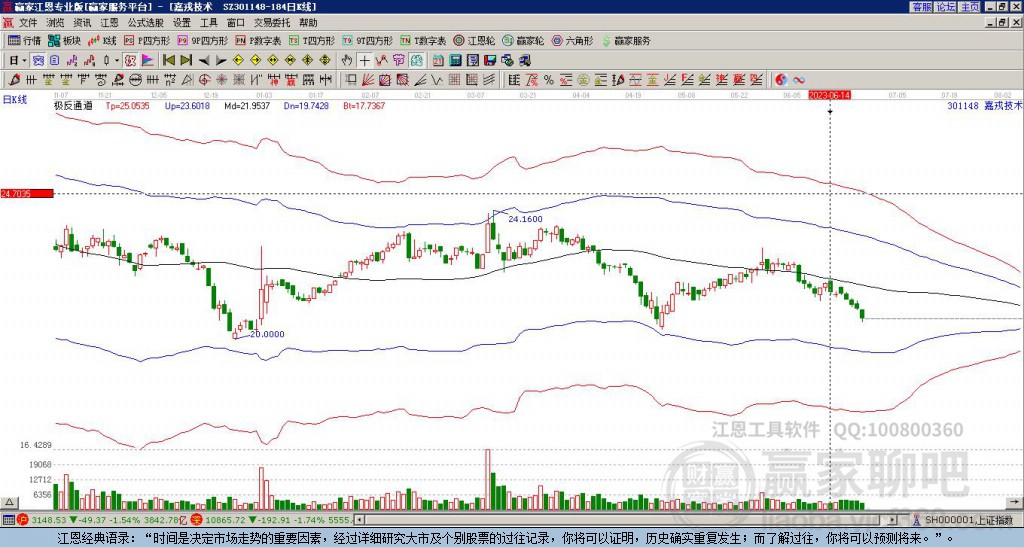Click the 极反通道 indicator name

point(73,105)
